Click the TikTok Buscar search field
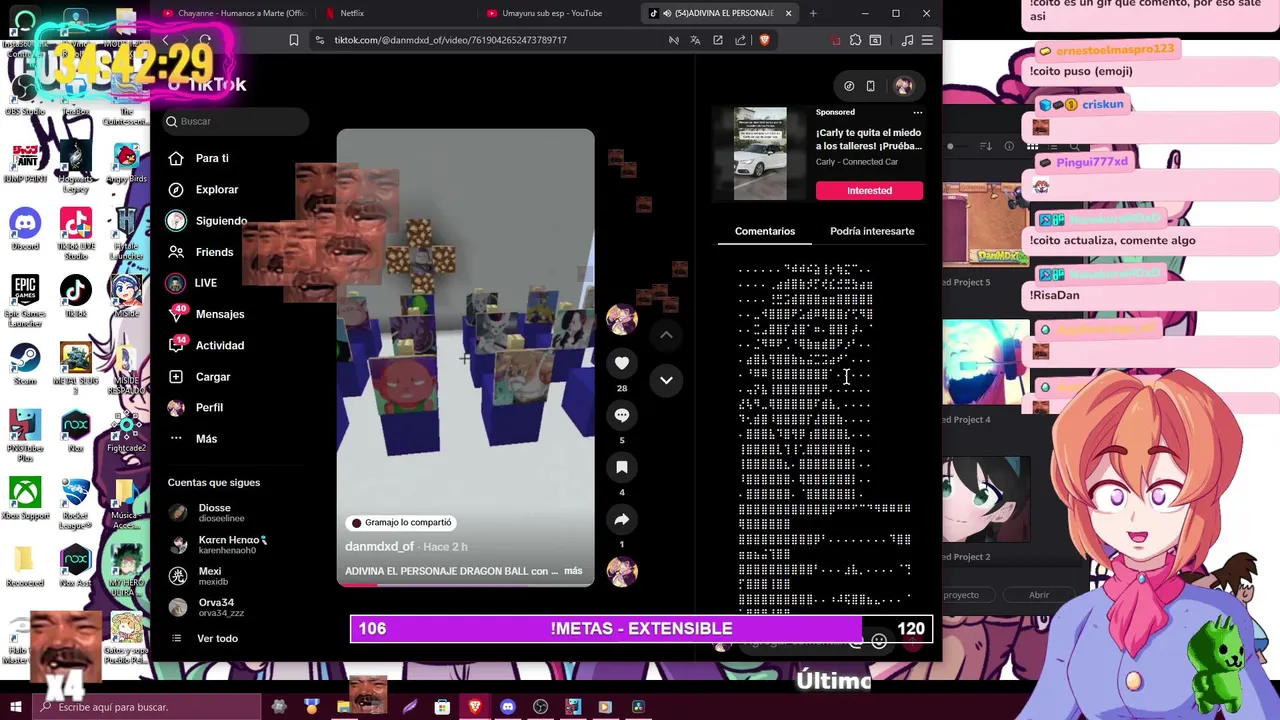 [x=236, y=121]
